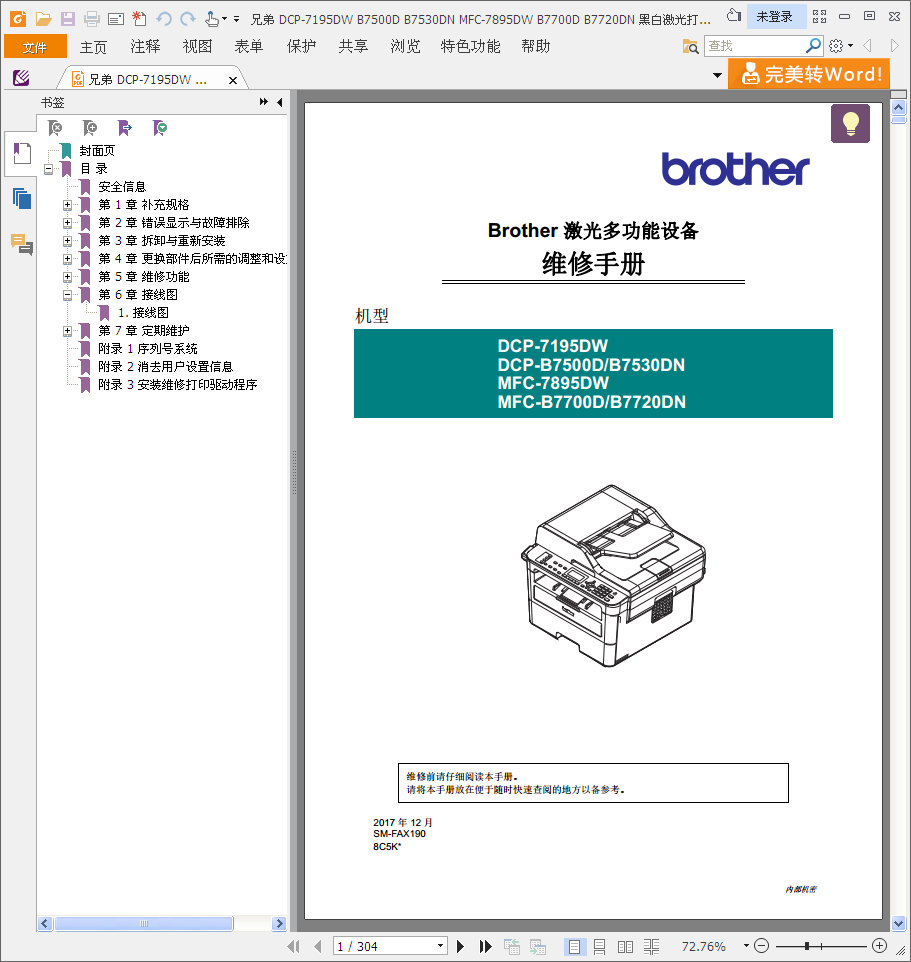Image resolution: width=911 pixels, height=962 pixels.
Task: Redo the last action
Action: 188,18
